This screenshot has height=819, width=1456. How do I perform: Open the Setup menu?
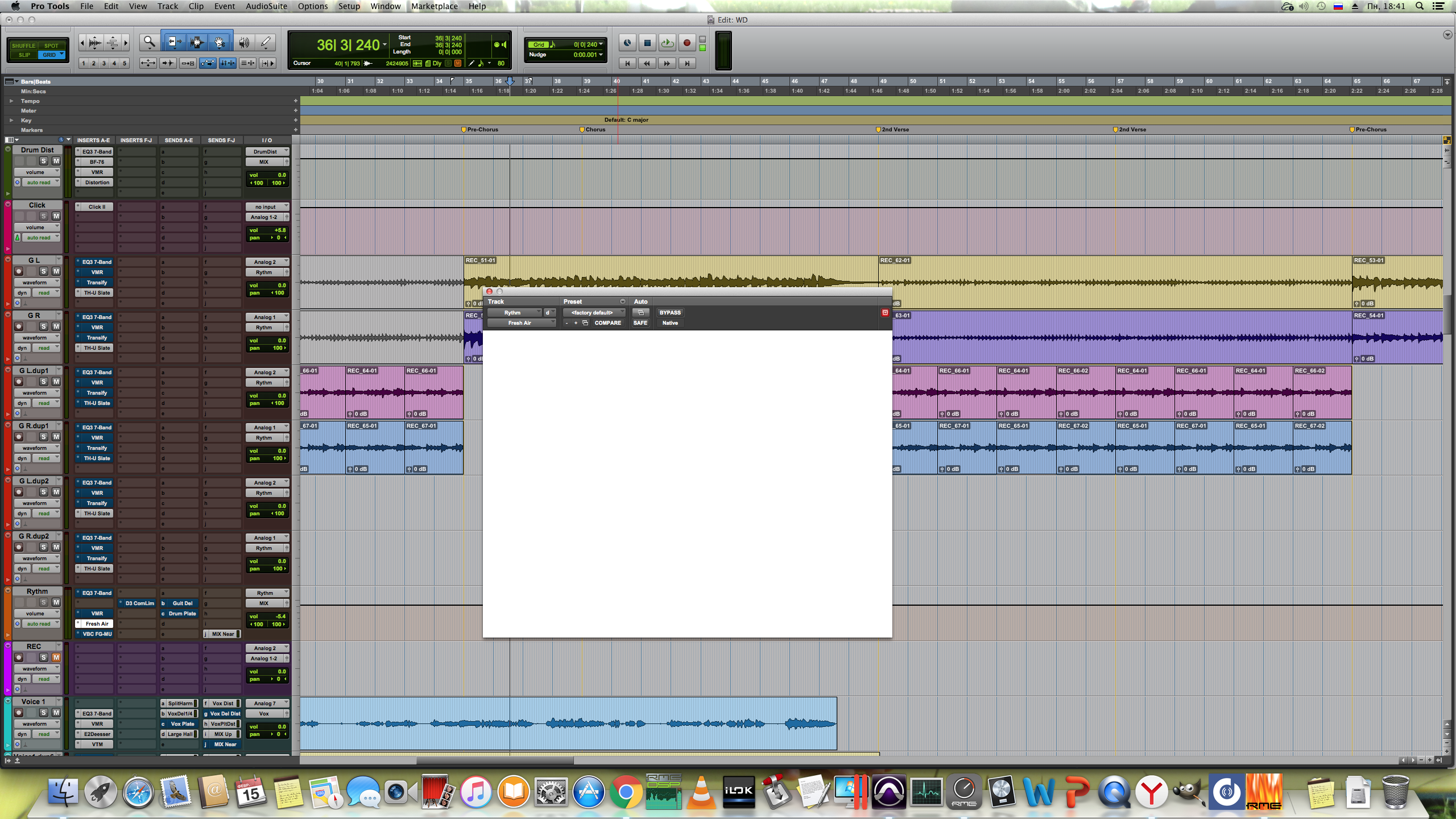coord(349,6)
